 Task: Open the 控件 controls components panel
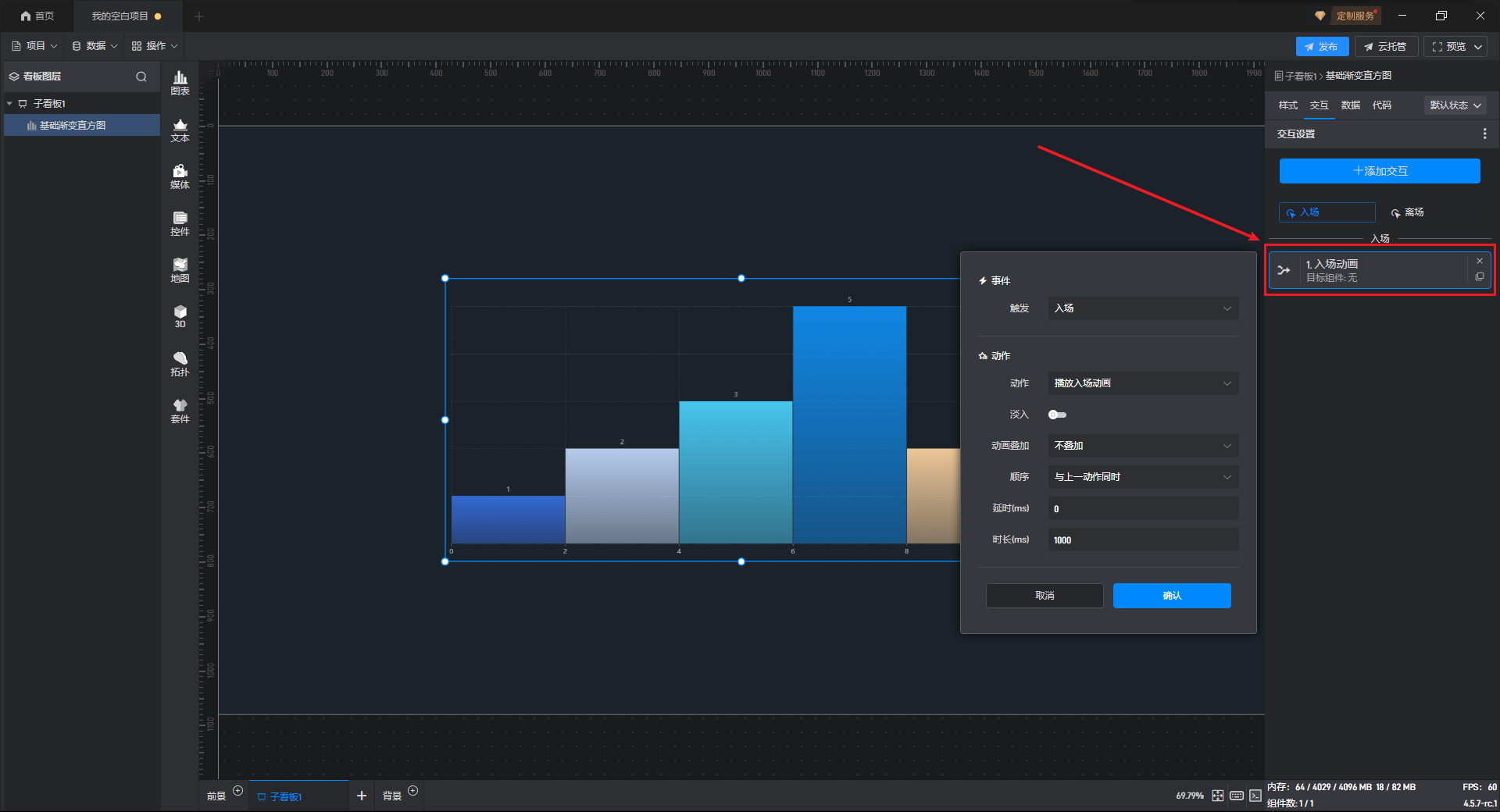point(180,223)
